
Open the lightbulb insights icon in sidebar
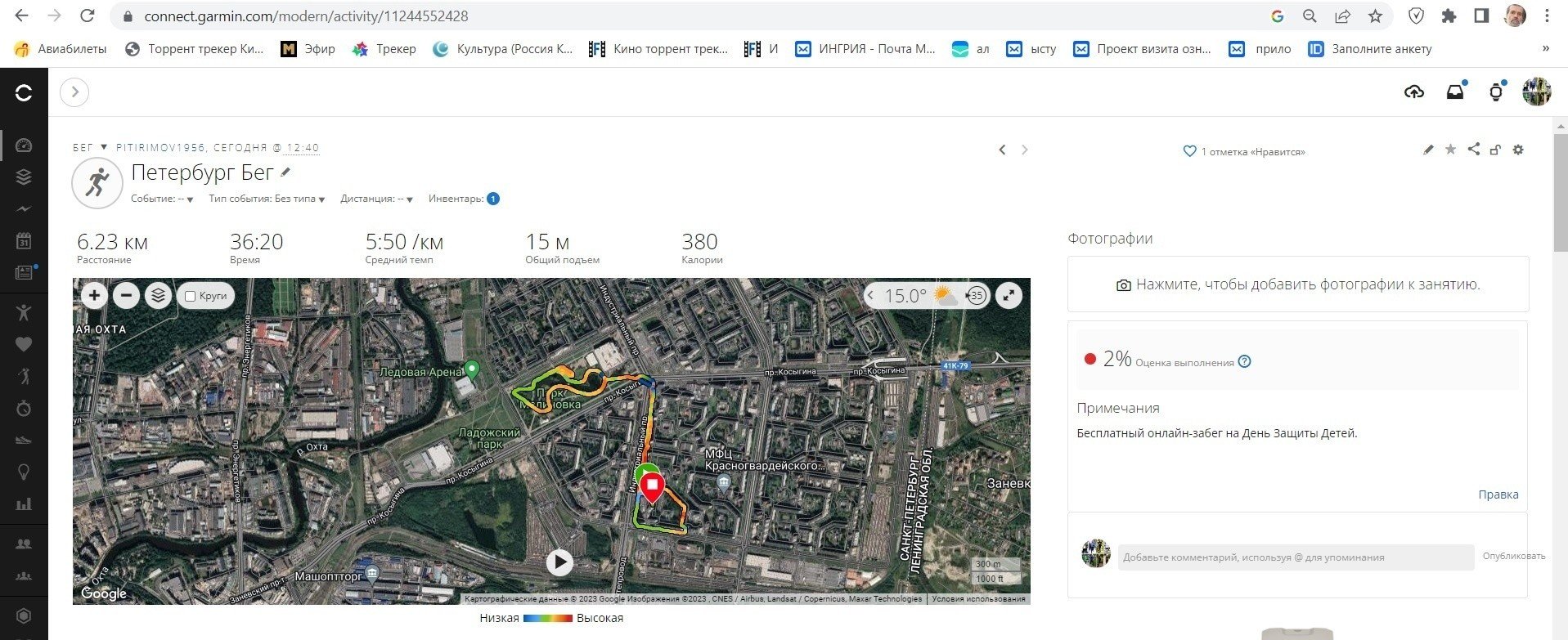[24, 472]
